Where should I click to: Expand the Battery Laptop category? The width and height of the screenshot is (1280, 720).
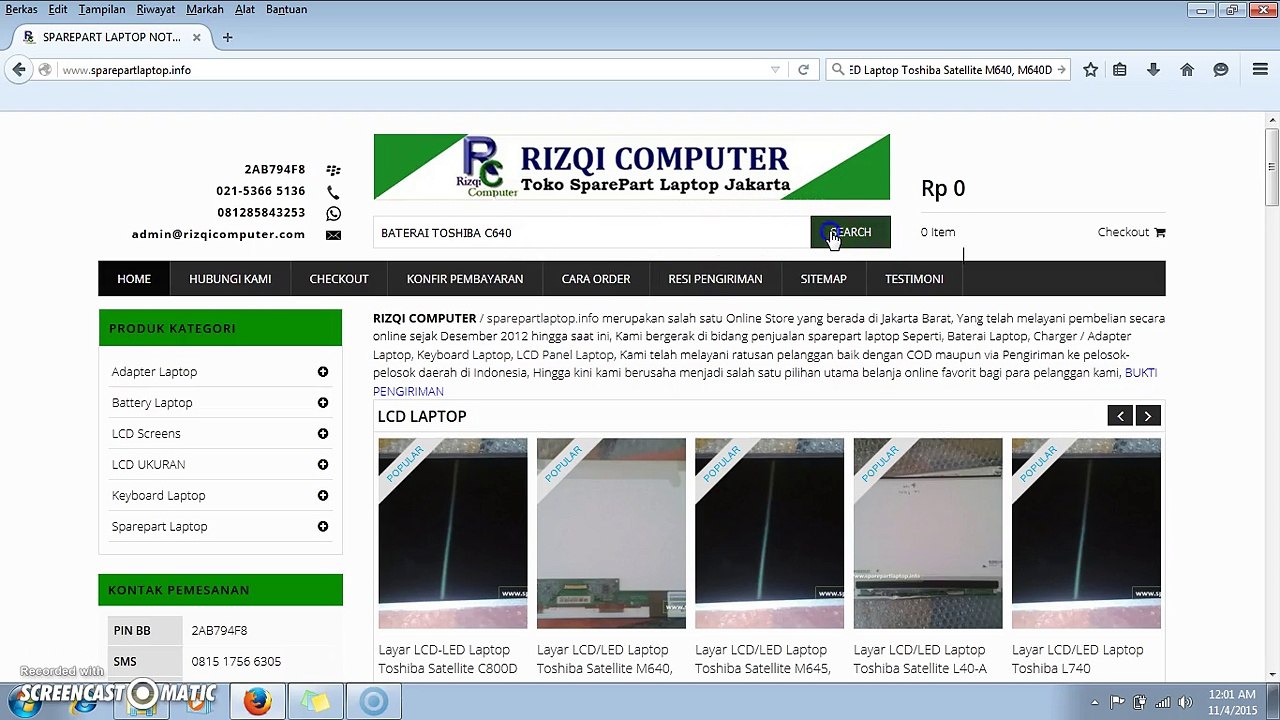click(x=323, y=403)
